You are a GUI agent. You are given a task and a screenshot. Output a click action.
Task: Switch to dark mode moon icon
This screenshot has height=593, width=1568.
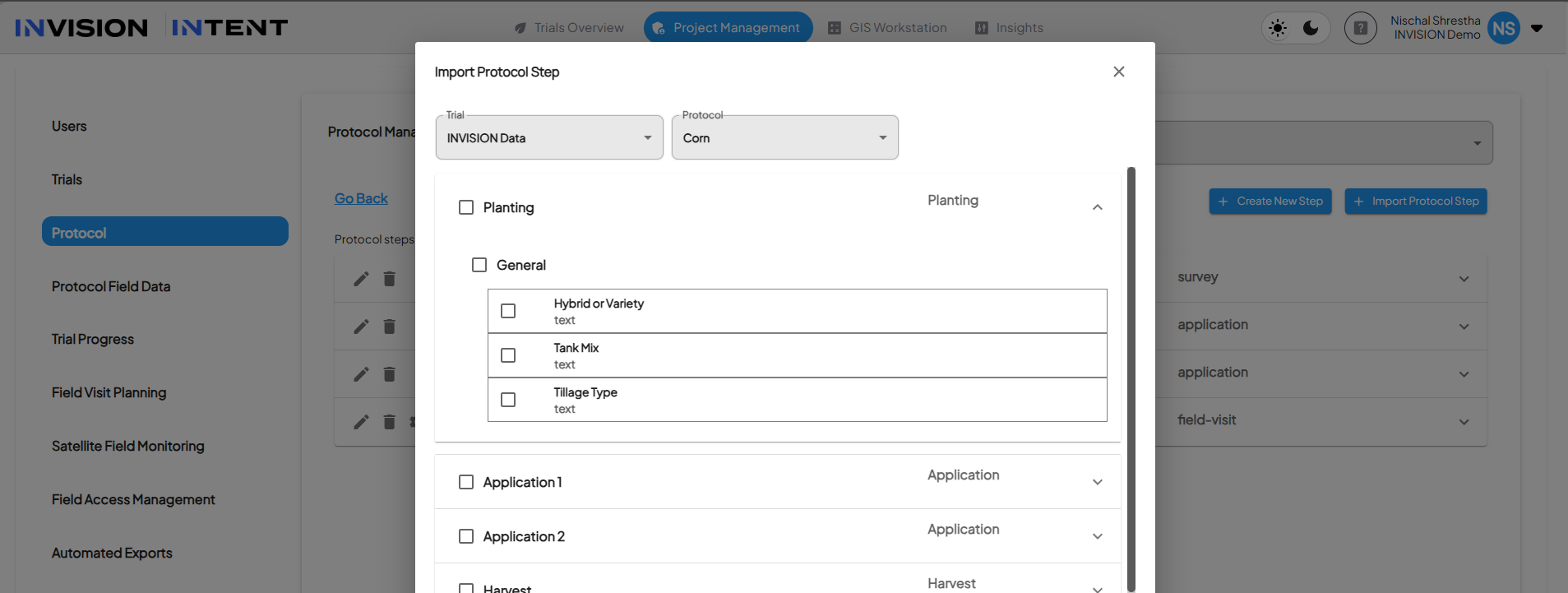[1311, 29]
